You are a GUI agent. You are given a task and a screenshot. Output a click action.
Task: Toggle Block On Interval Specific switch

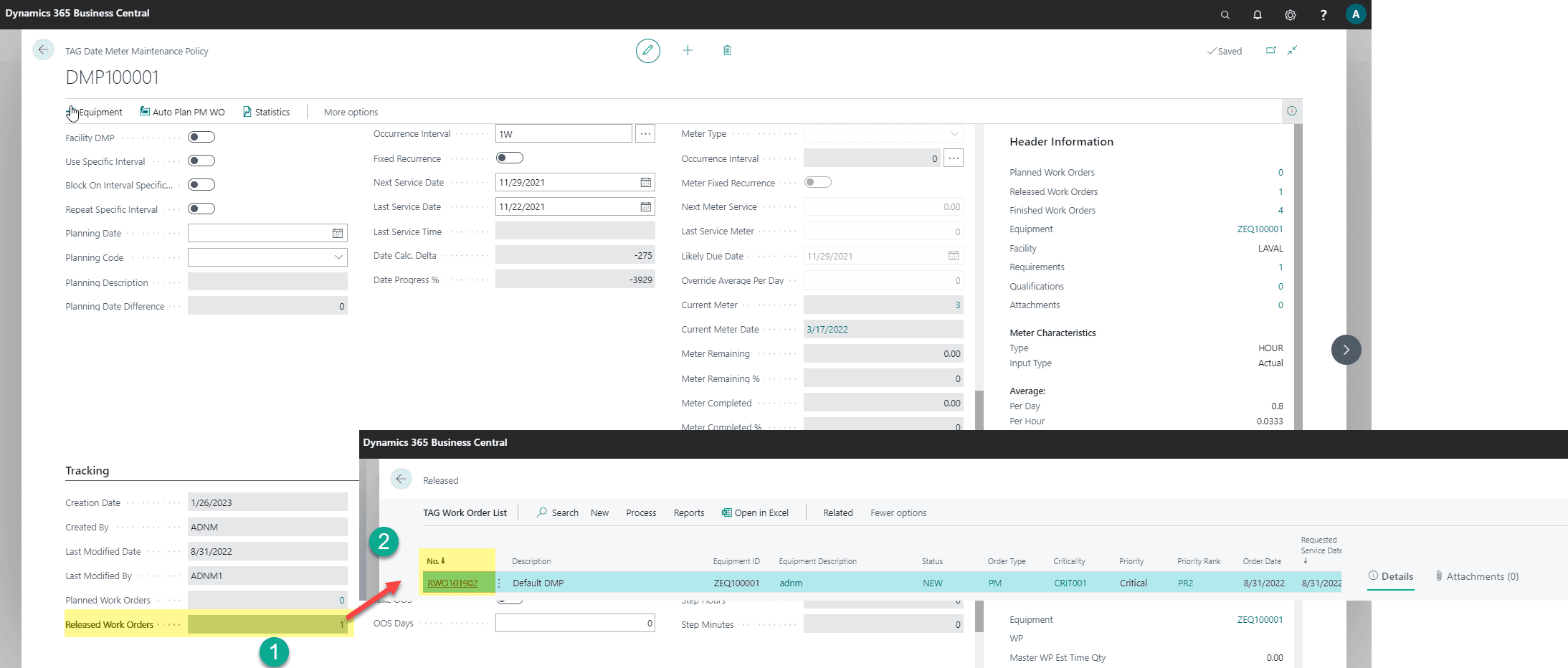(x=201, y=185)
